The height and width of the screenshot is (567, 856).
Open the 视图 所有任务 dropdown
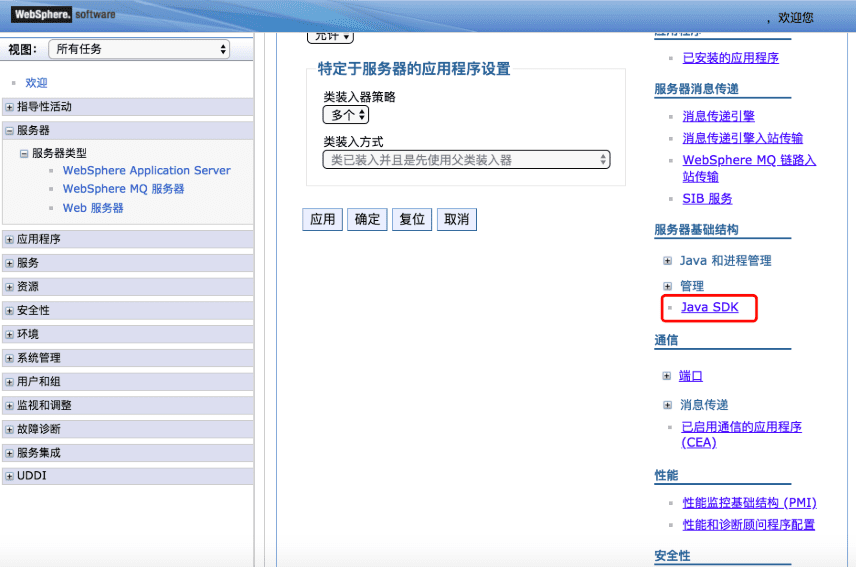coord(139,49)
